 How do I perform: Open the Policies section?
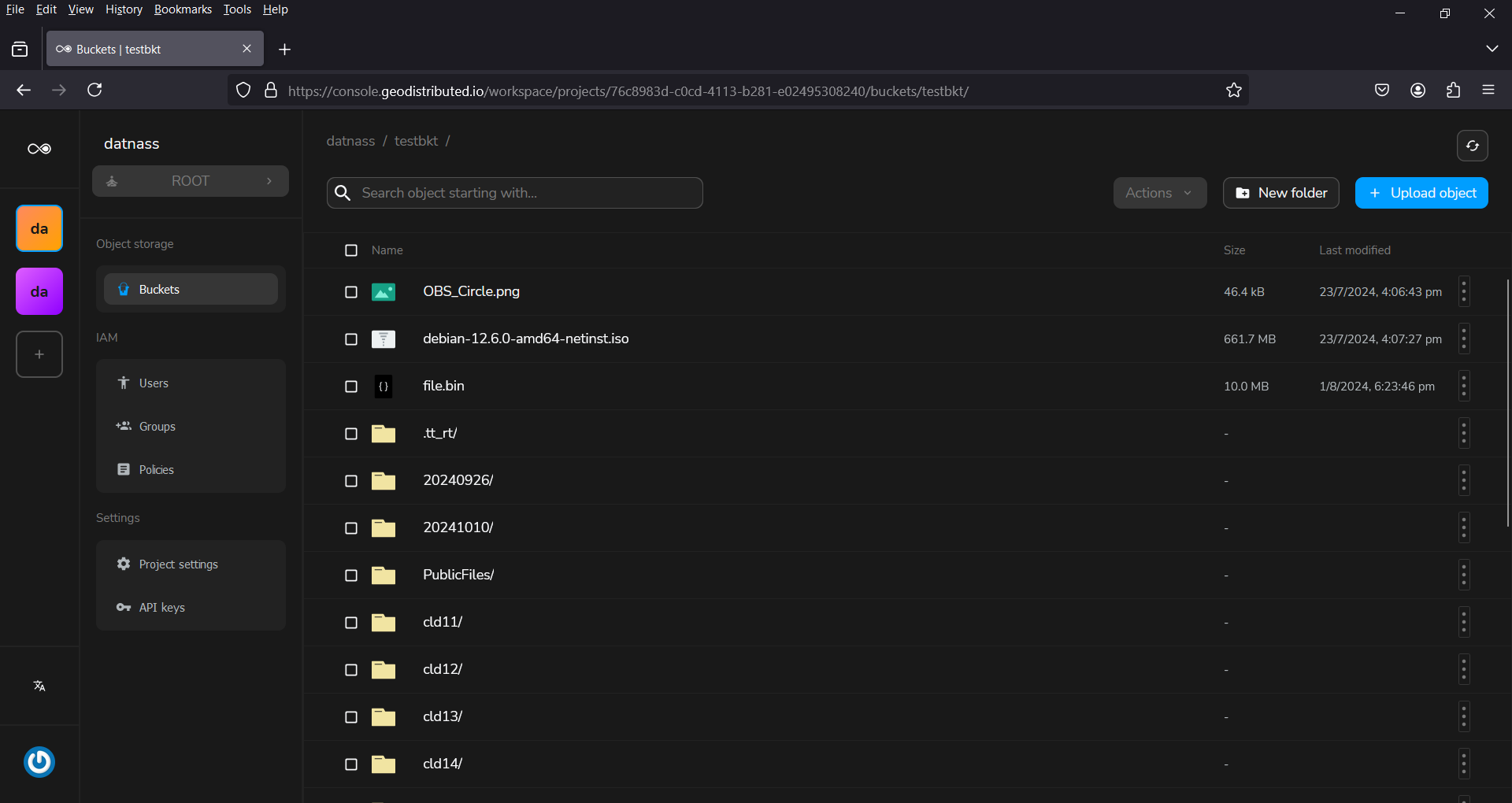pyautogui.click(x=155, y=469)
